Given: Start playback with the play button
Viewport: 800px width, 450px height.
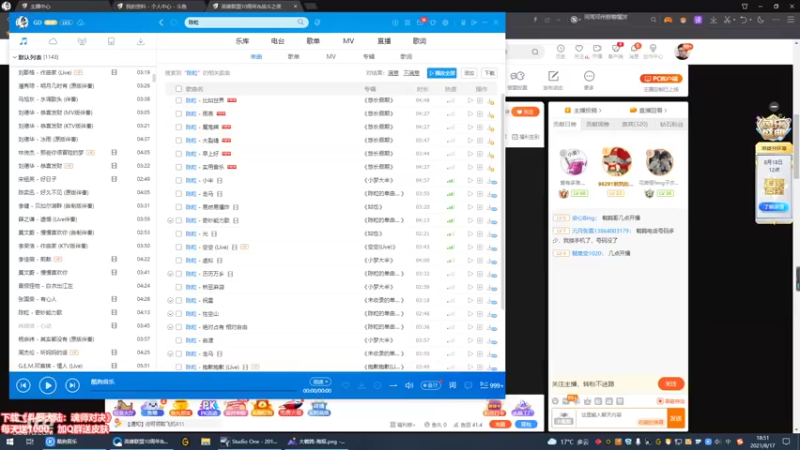Looking at the screenshot, I should point(48,385).
